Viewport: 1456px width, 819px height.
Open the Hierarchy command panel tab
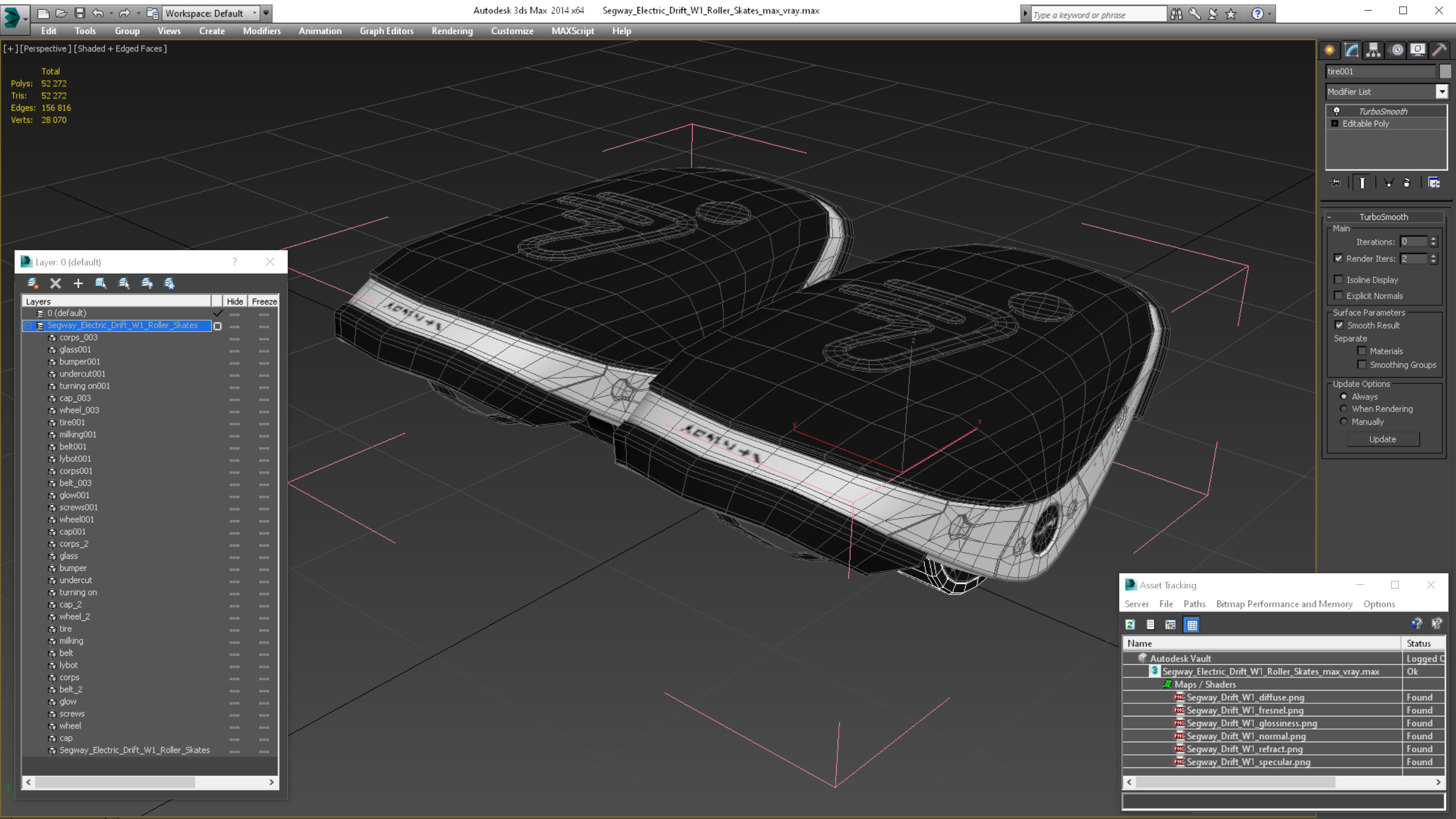[x=1374, y=51]
